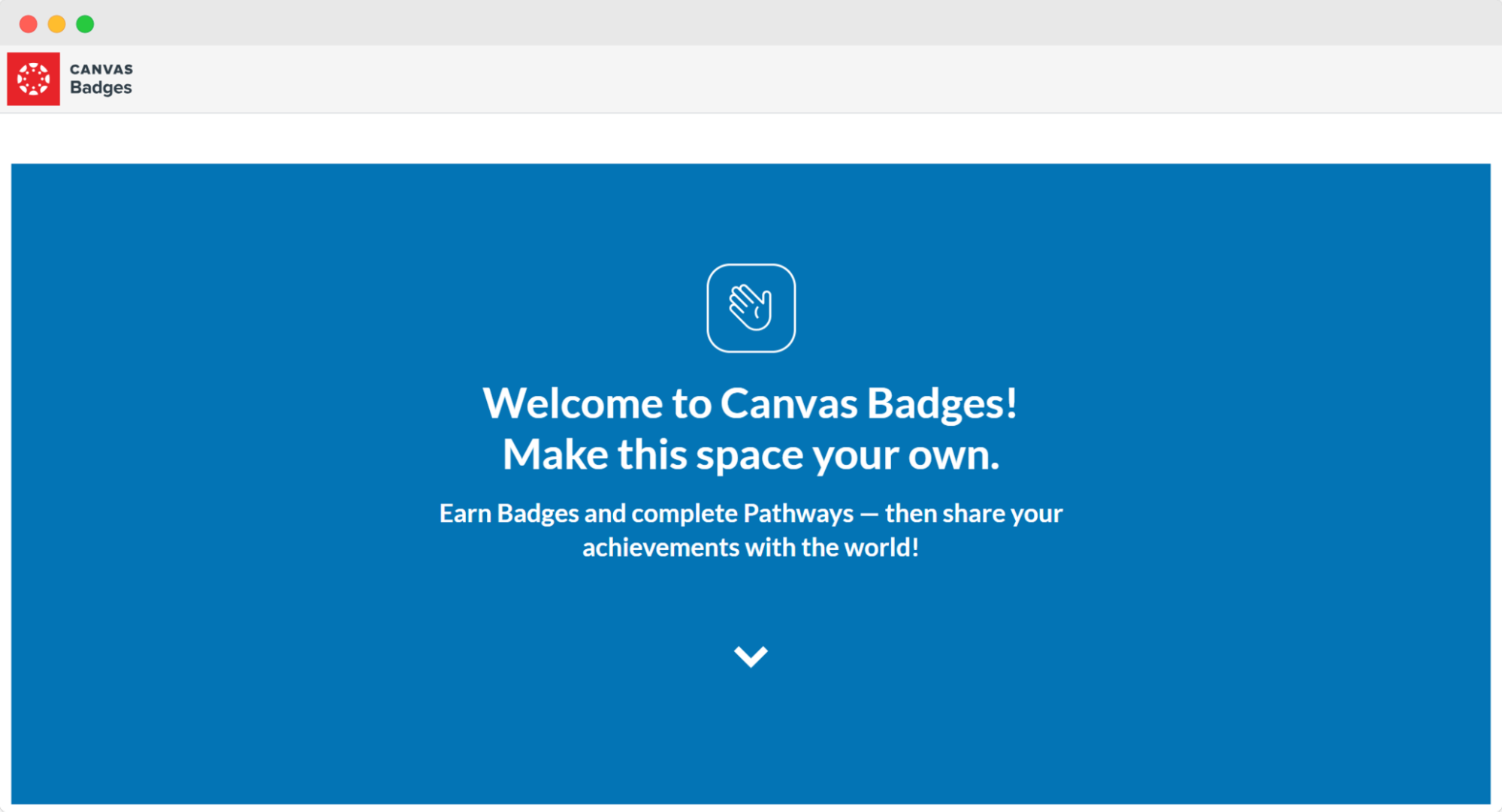Click an empty area of the blue welcome banner
This screenshot has height=812, width=1502.
click(x=301, y=676)
